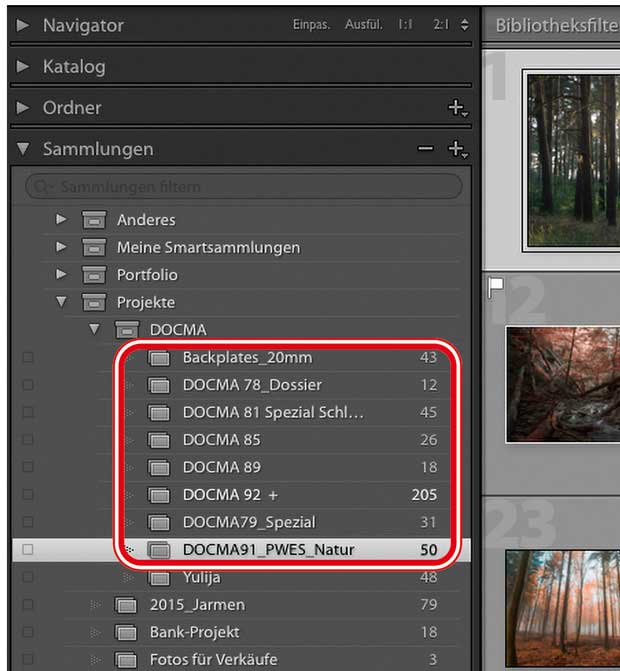The height and width of the screenshot is (671, 620).
Task: Toggle sync checkbox for DOCMA 89
Action: pos(28,467)
